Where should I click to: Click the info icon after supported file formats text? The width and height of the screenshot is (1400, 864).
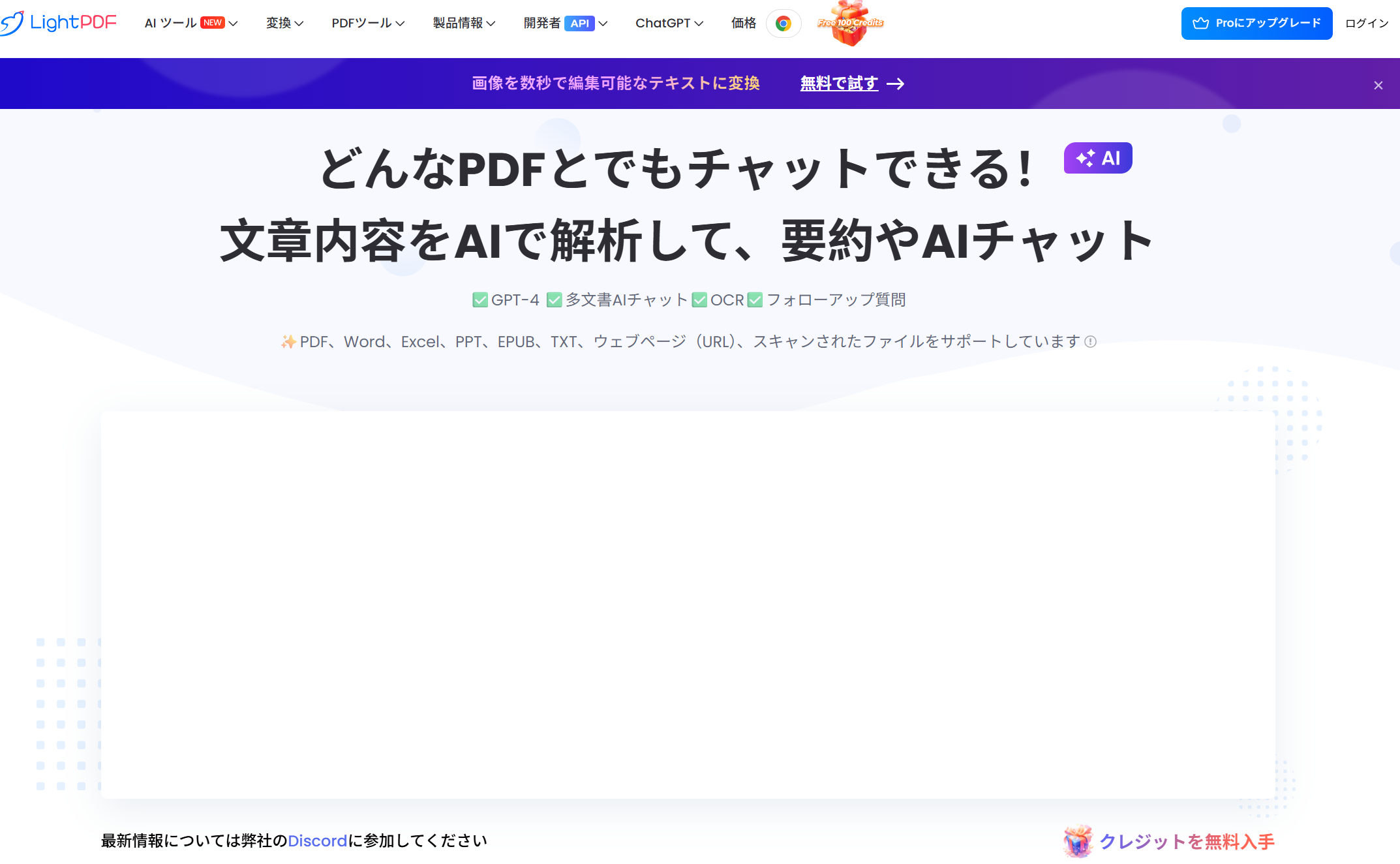pos(1091,342)
